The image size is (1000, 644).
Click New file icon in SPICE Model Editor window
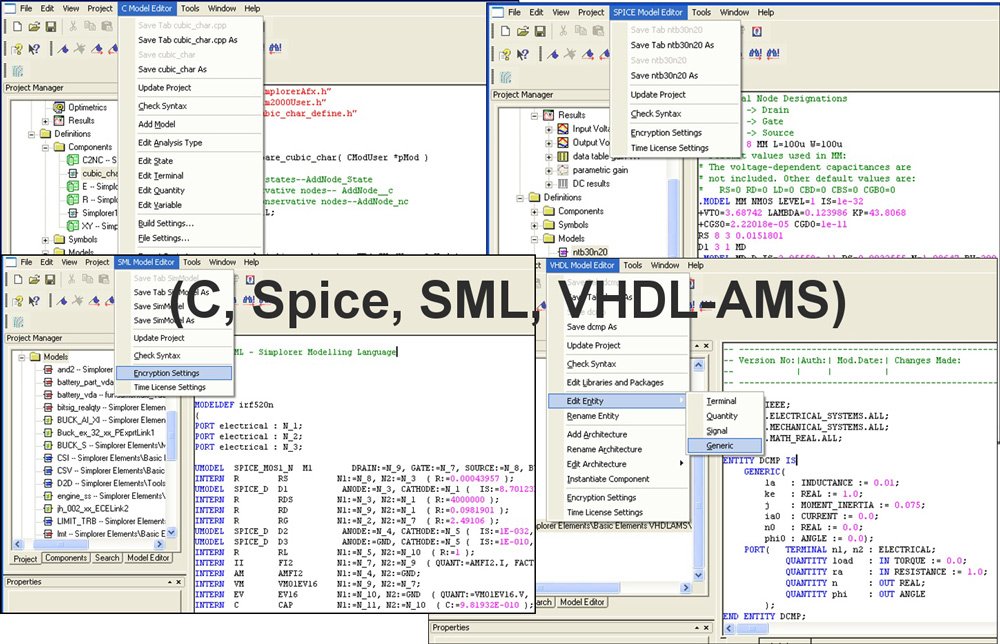click(x=505, y=31)
